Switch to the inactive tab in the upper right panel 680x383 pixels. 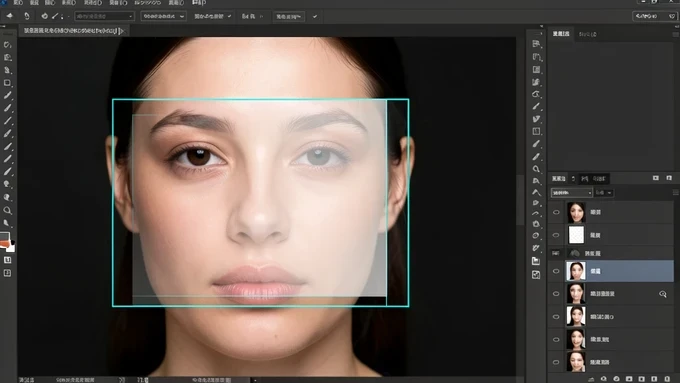588,34
